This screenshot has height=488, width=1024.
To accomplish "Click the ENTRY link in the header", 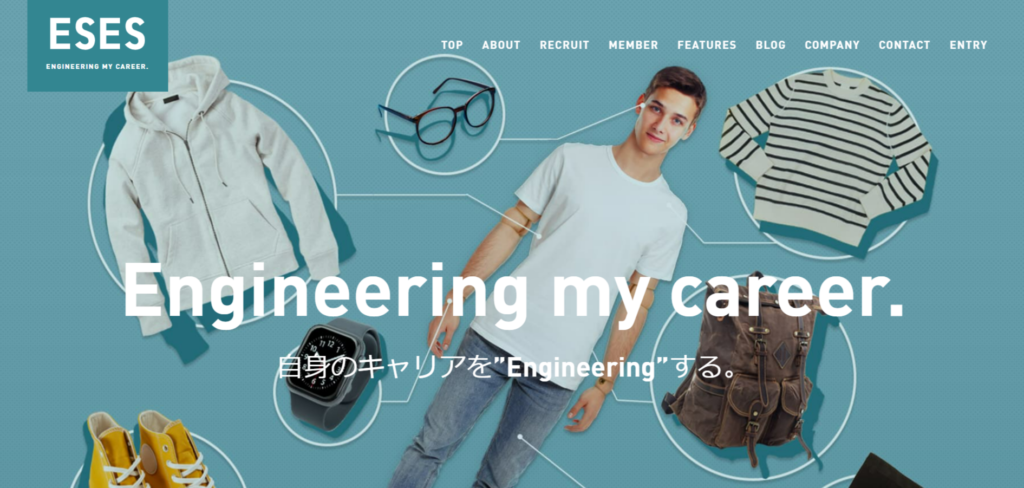I will point(968,45).
